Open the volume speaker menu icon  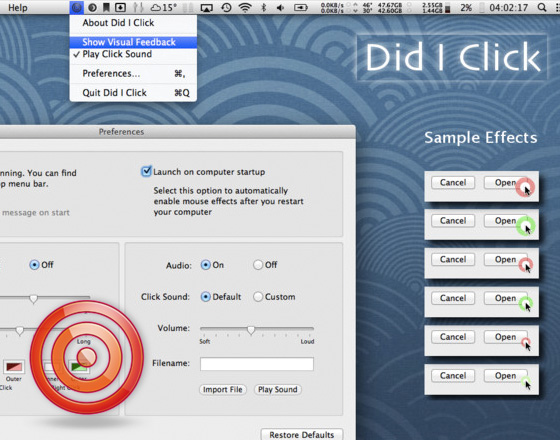coord(281,8)
